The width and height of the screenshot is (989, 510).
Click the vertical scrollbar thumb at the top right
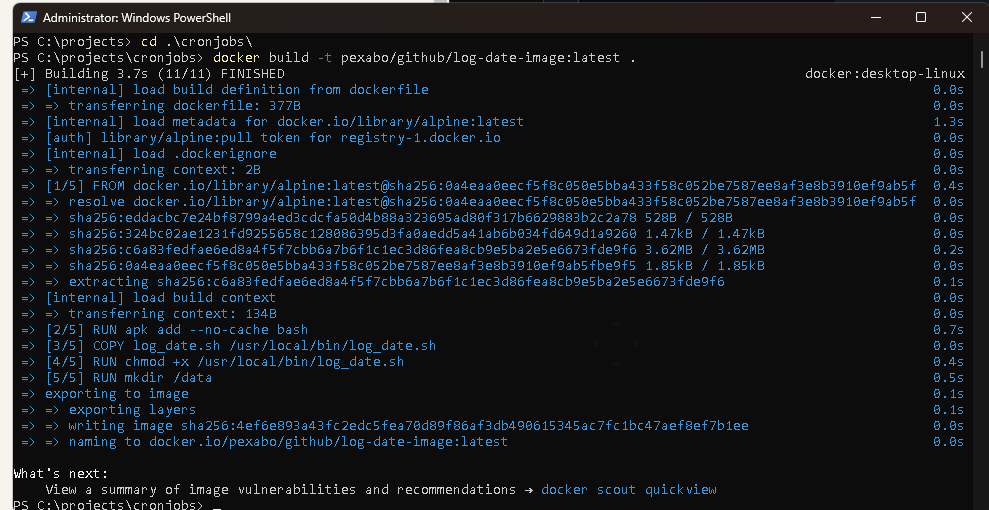click(x=981, y=60)
